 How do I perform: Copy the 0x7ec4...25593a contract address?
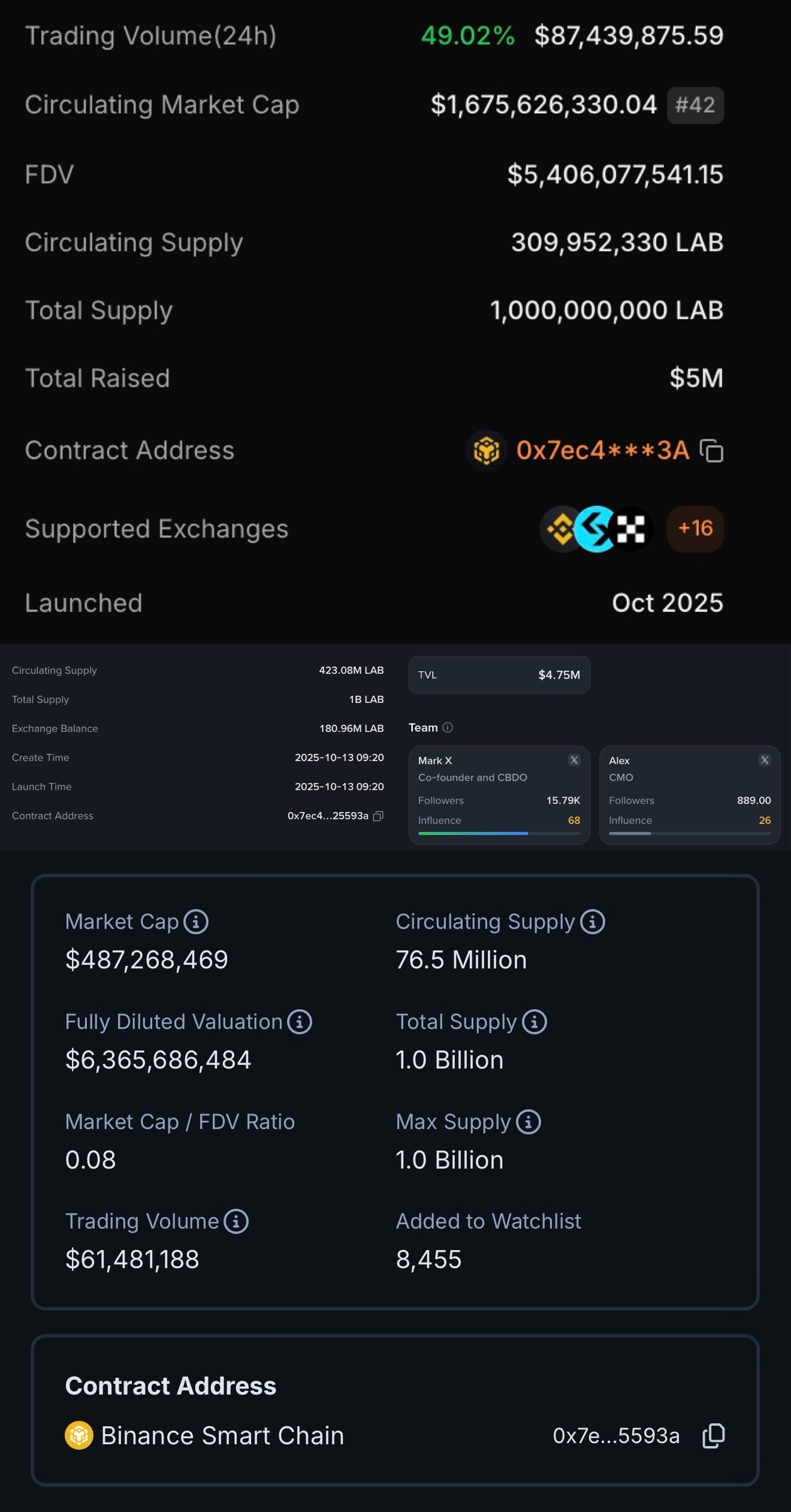[x=378, y=816]
